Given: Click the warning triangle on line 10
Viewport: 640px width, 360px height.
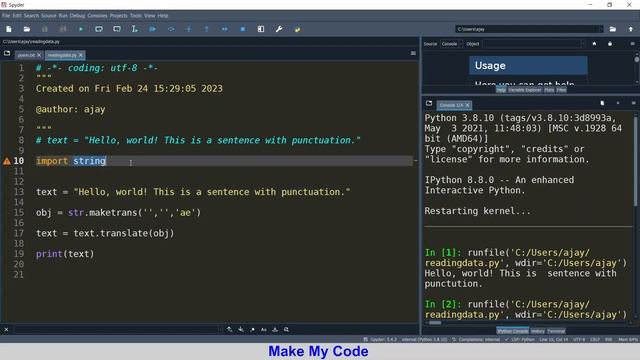Looking at the screenshot, I should (7, 161).
